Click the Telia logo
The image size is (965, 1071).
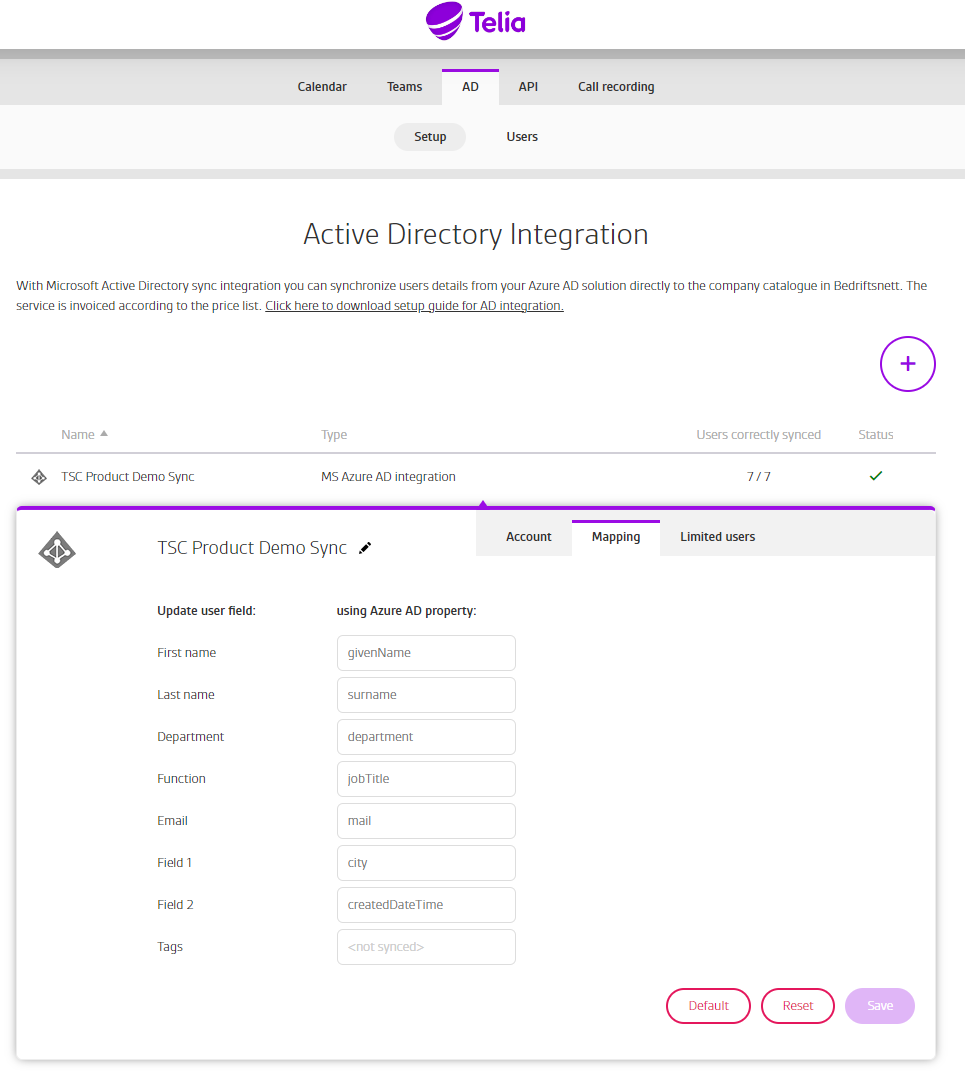tap(476, 21)
